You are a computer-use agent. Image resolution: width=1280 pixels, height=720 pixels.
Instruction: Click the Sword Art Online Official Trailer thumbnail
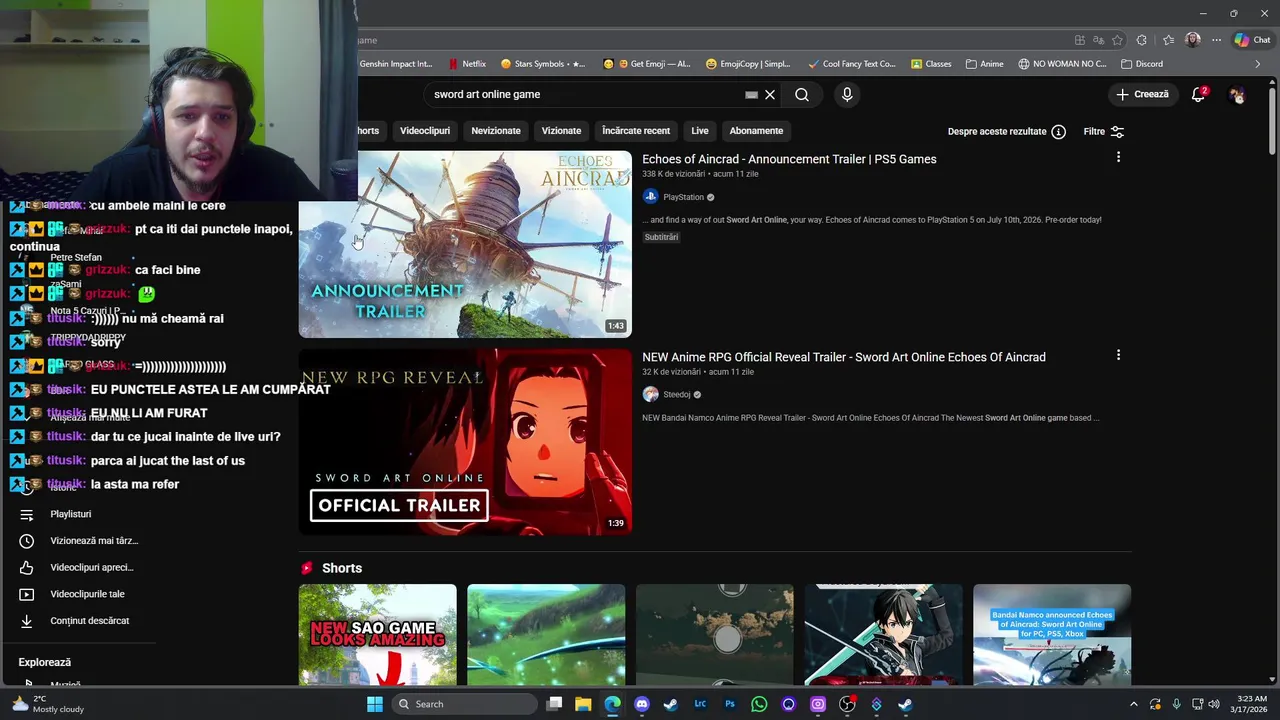(465, 442)
